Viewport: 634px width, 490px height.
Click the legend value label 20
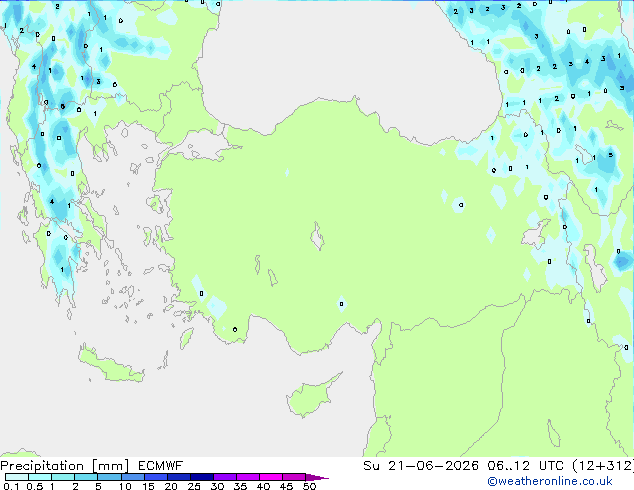pos(171,486)
